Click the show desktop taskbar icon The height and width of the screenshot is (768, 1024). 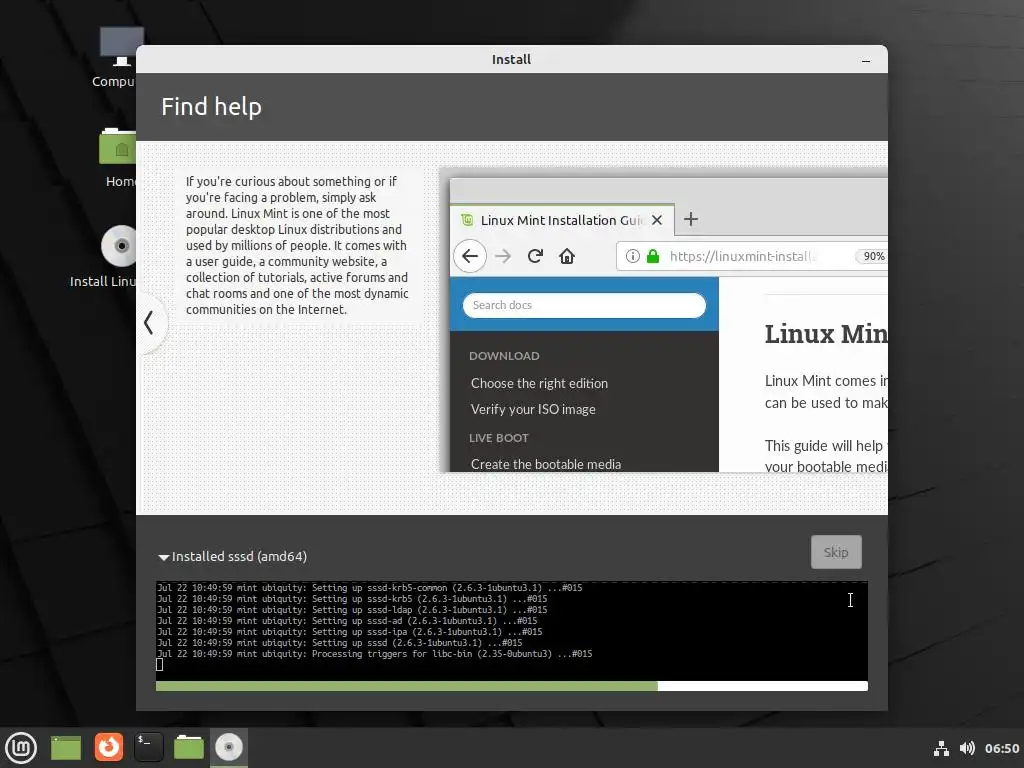click(66, 748)
